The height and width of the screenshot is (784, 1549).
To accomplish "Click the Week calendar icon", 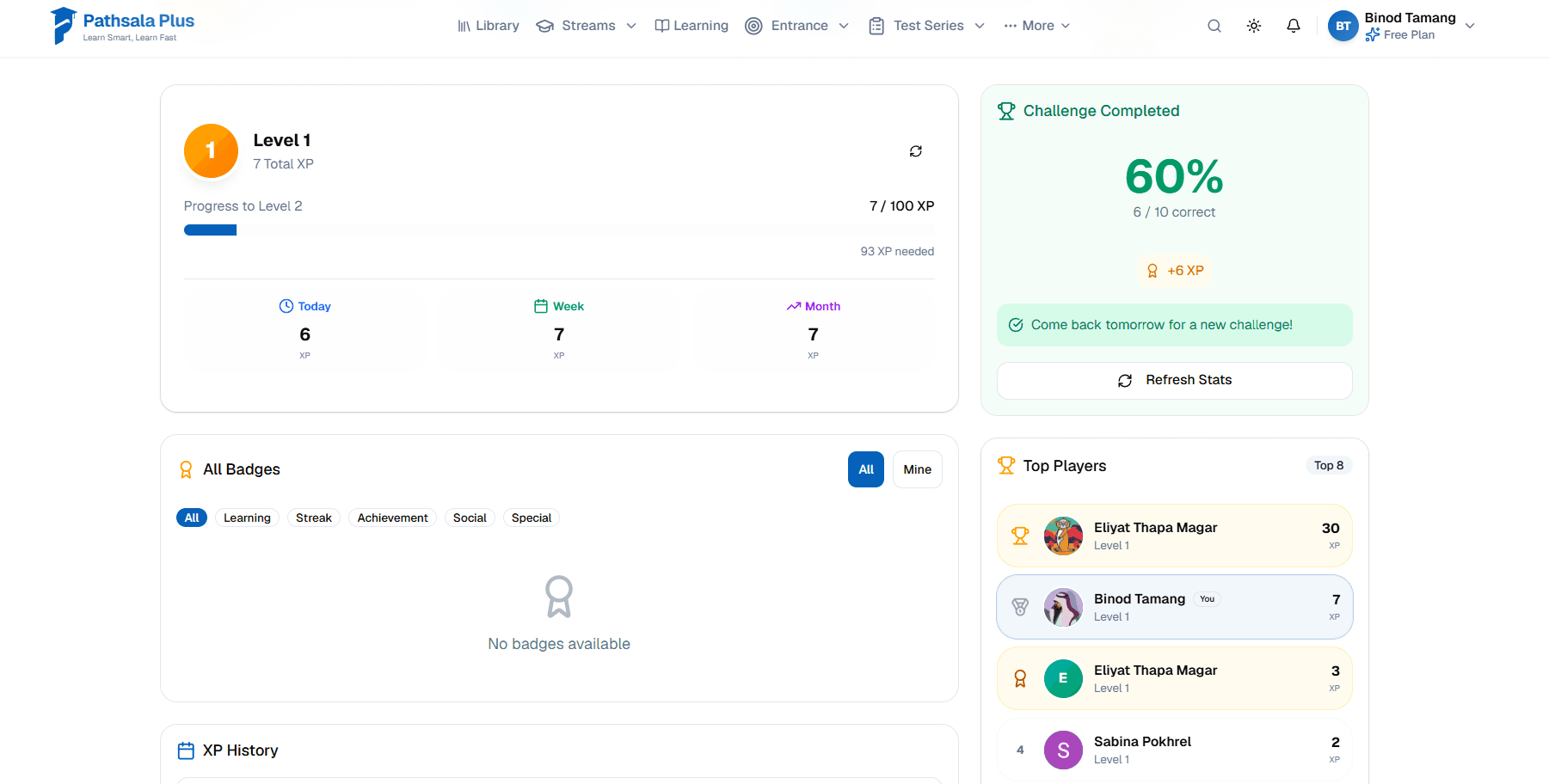I will coord(541,306).
